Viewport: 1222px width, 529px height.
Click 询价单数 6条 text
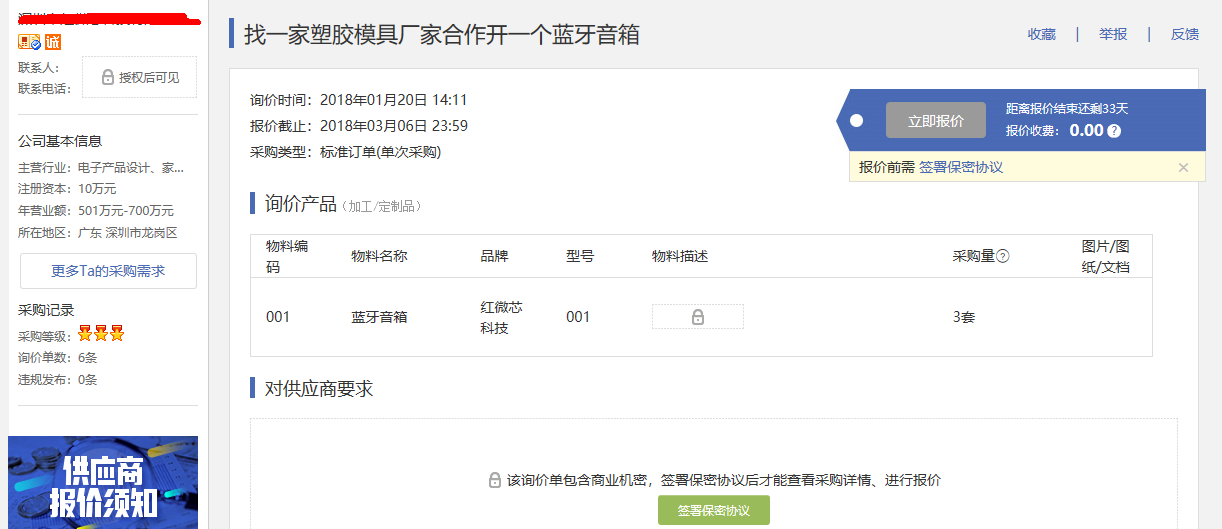58,357
